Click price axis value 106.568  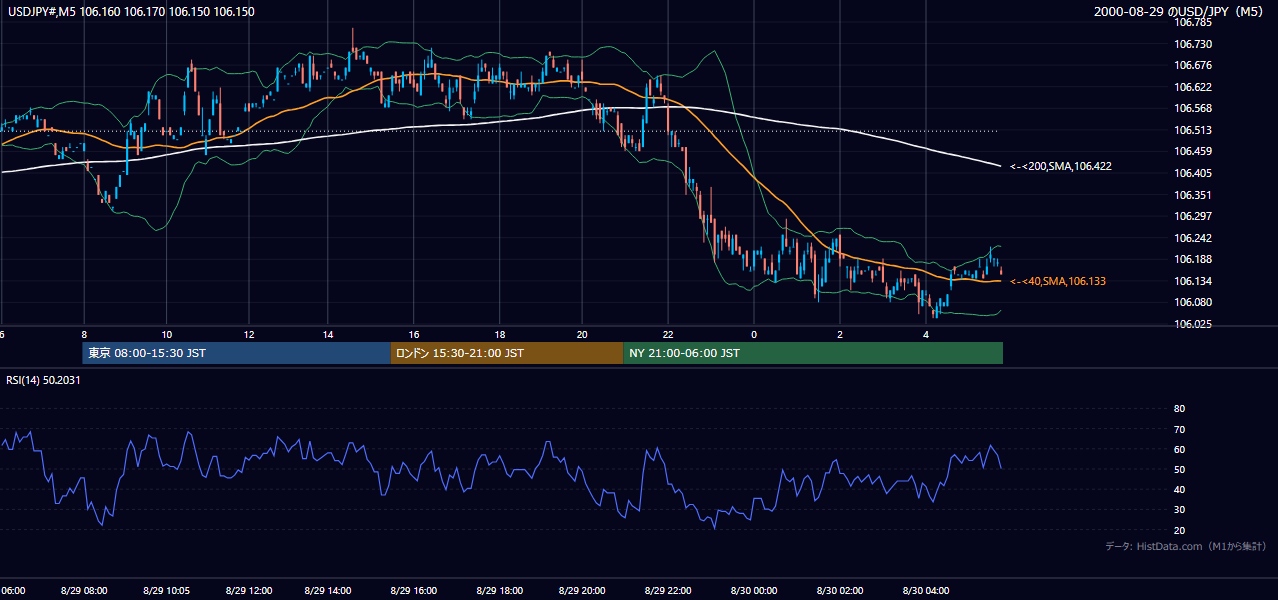coord(1193,108)
